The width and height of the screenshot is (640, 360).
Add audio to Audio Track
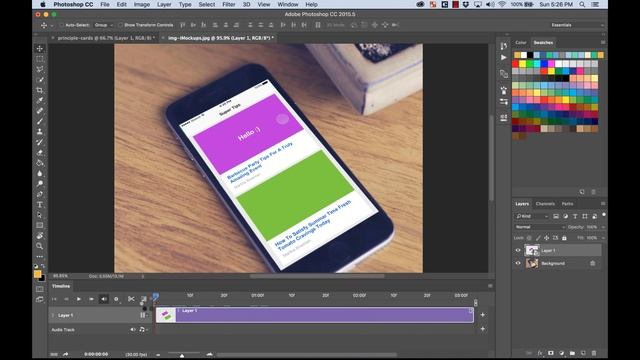[x=483, y=329]
